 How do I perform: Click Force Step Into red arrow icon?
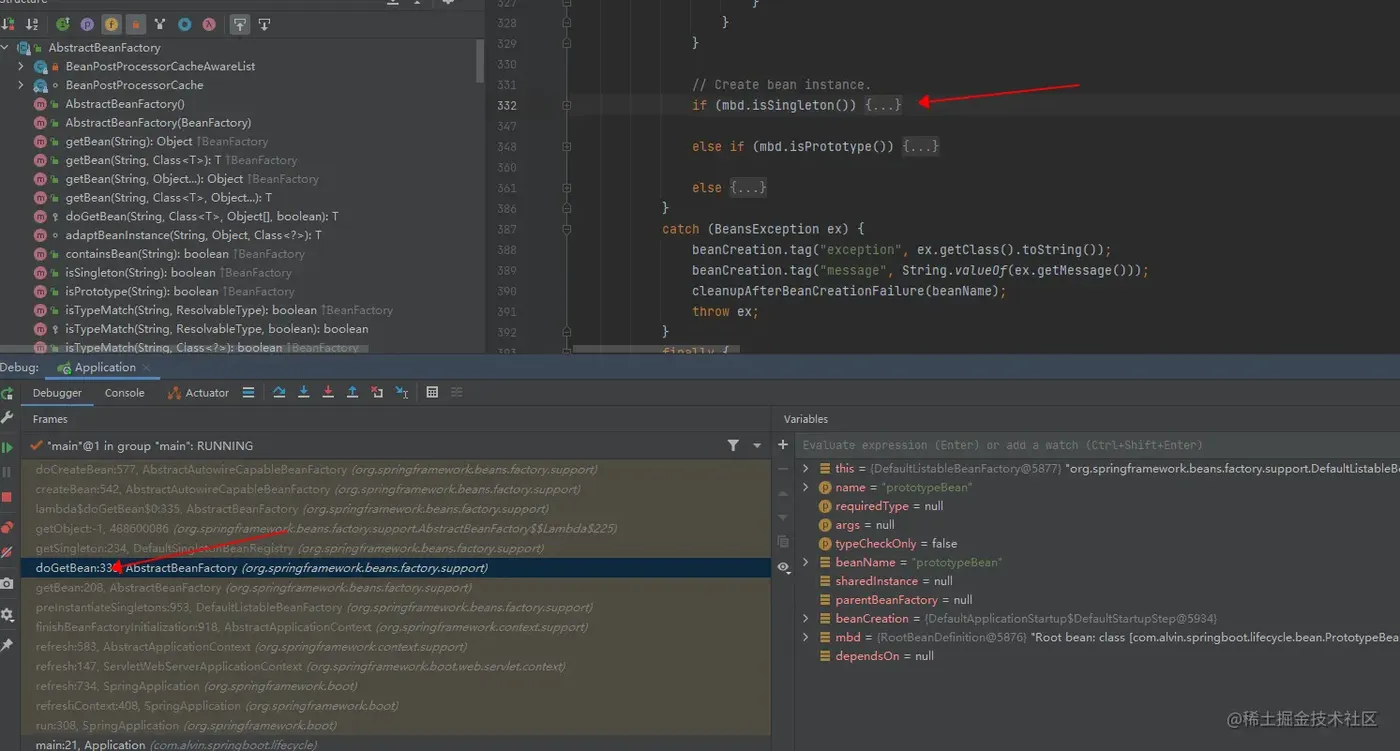[x=328, y=393]
